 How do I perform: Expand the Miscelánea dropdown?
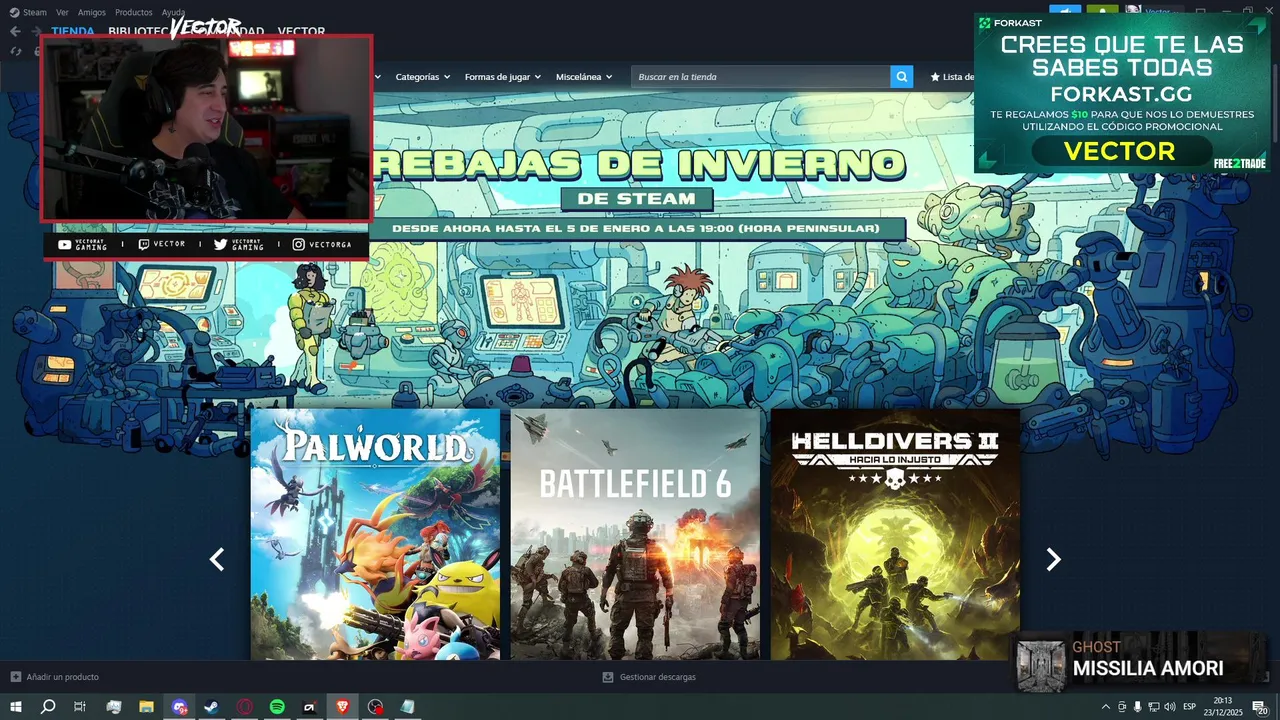[584, 77]
